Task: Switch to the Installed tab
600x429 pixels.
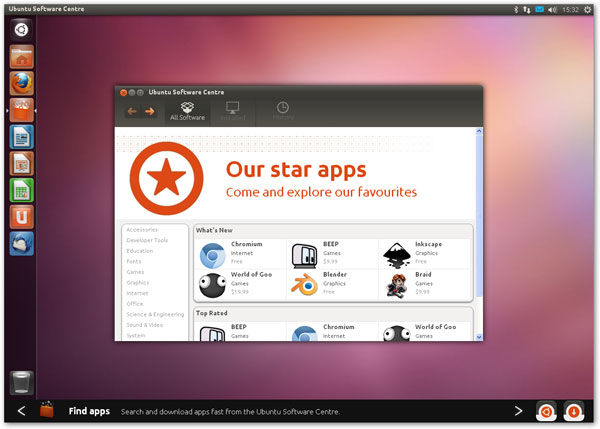Action: (x=233, y=111)
